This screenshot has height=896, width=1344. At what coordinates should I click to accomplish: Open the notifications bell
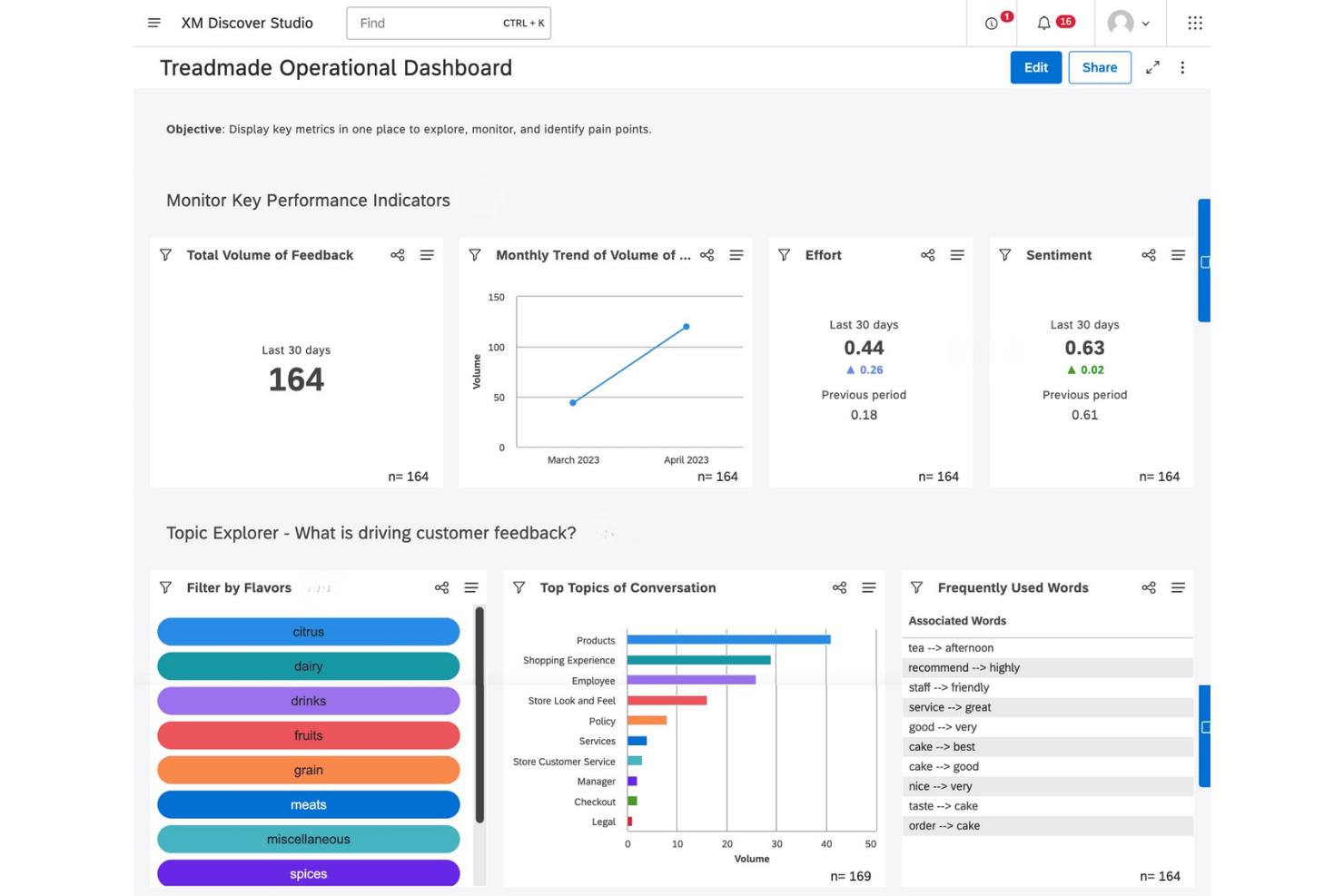click(1044, 24)
